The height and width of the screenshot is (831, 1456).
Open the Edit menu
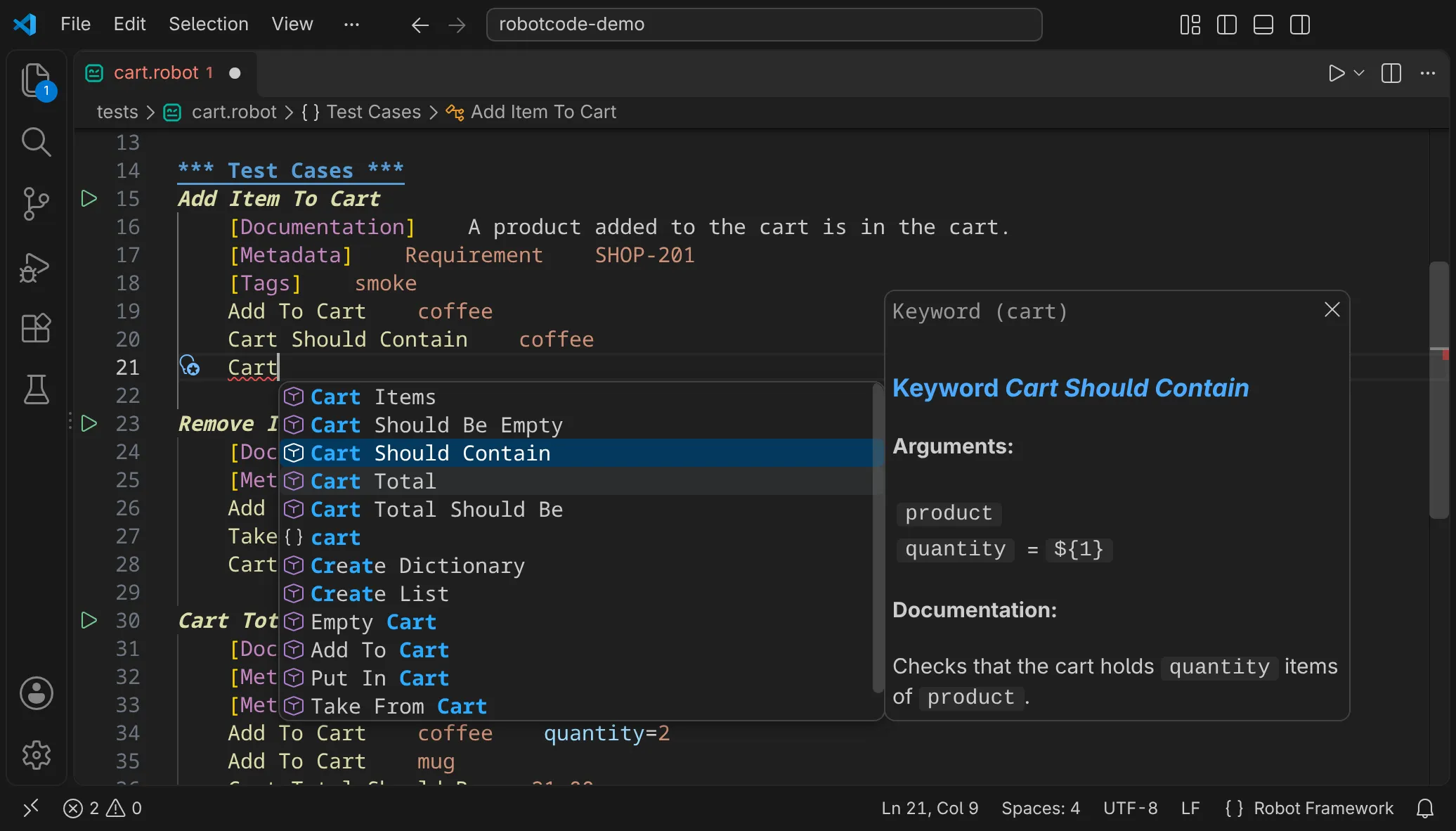click(129, 24)
